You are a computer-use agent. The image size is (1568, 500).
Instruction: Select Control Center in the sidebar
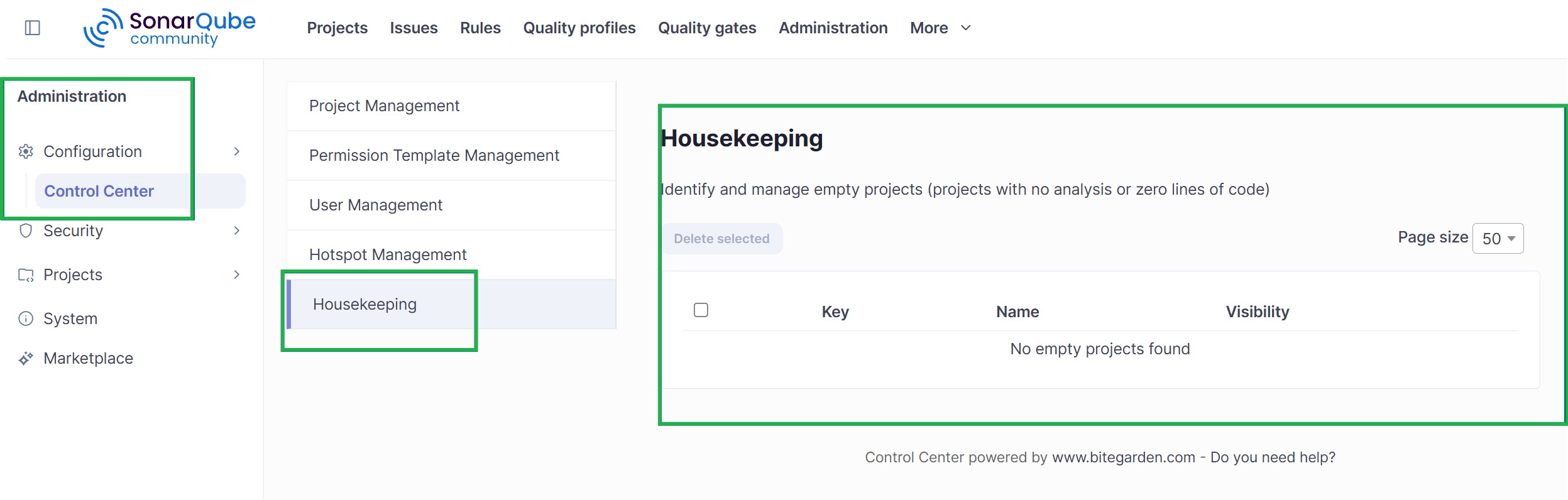pos(99,191)
